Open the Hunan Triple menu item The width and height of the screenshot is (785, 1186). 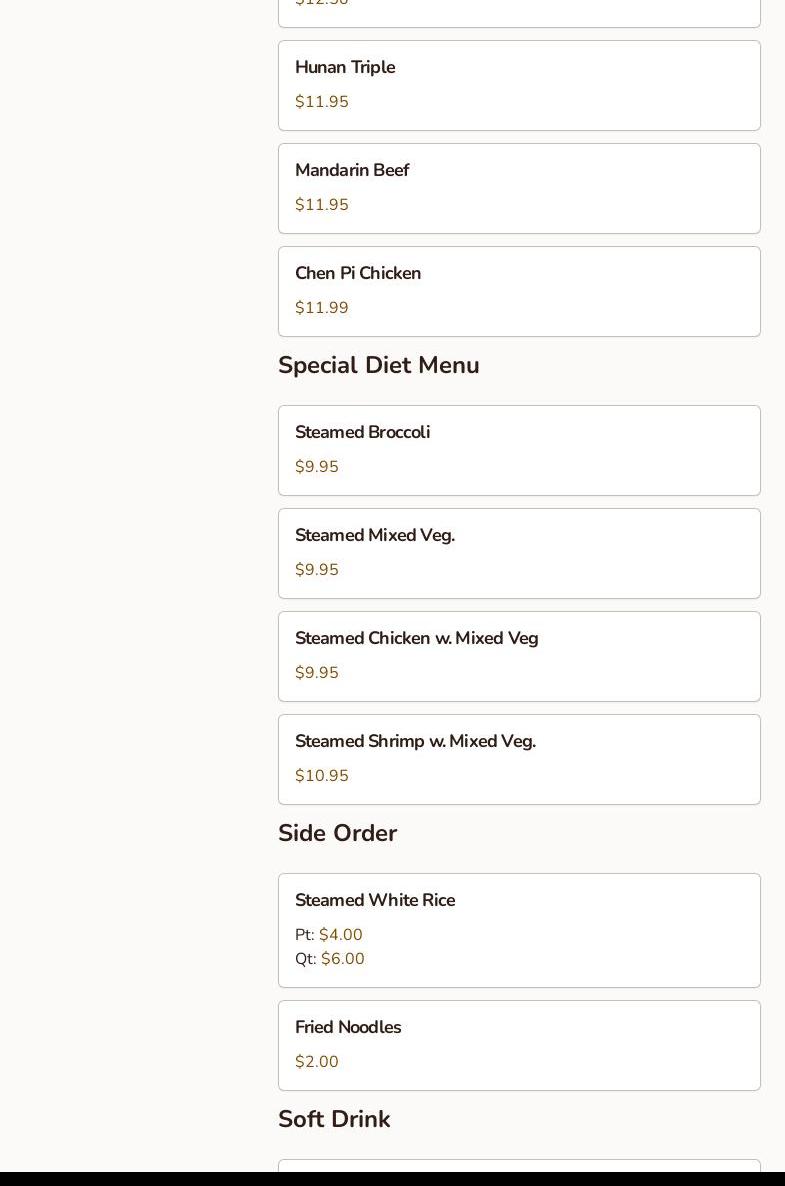345,68
